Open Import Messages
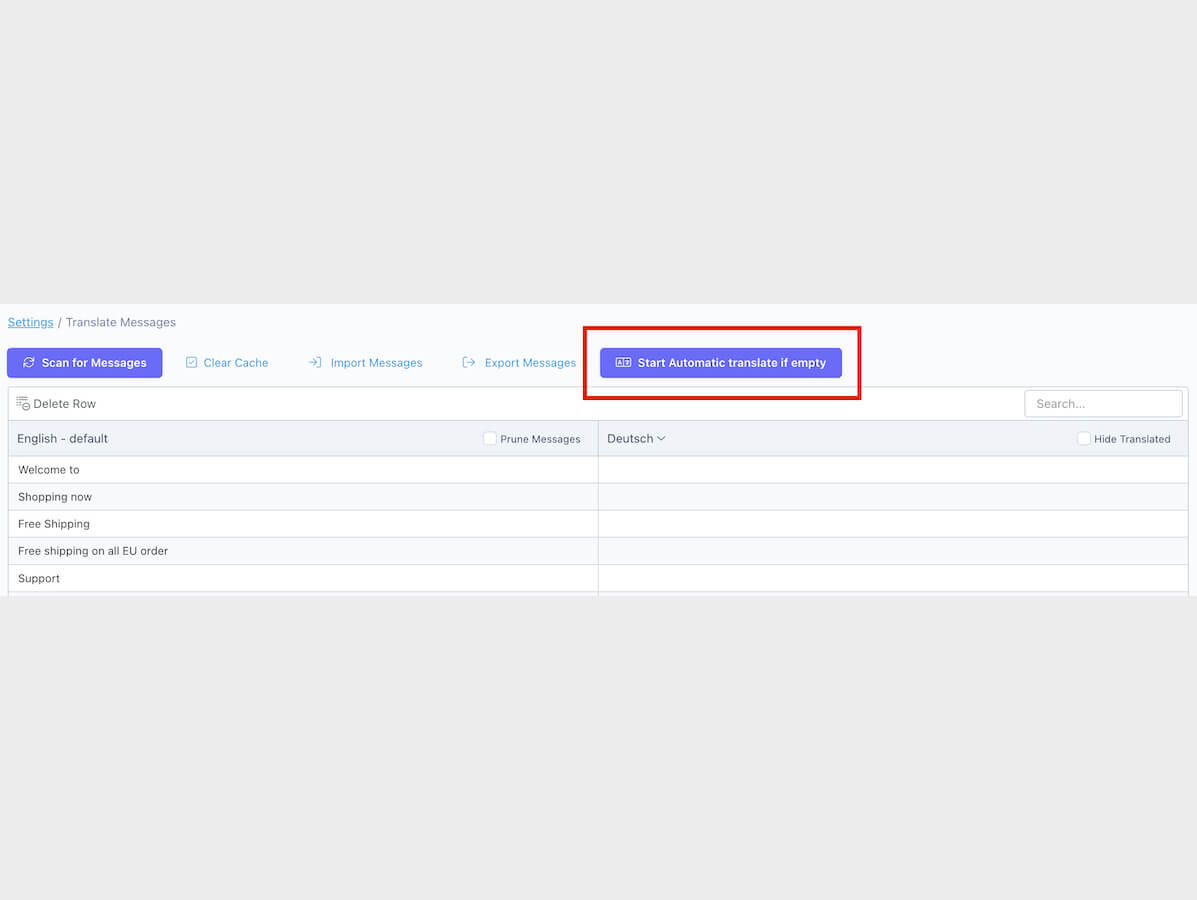Viewport: 1197px width, 900px height. 366,363
